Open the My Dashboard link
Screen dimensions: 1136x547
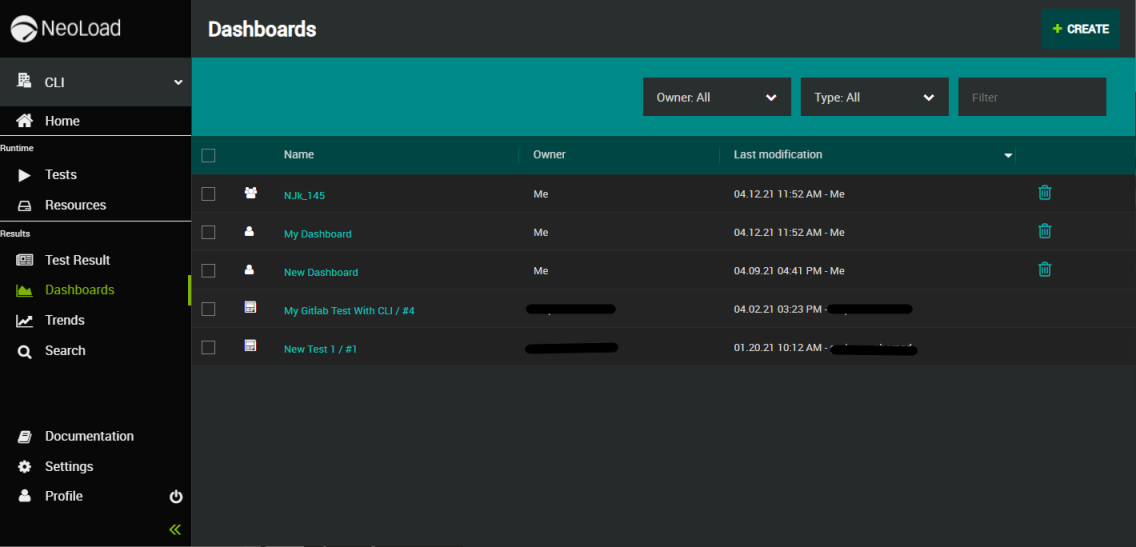pos(318,234)
